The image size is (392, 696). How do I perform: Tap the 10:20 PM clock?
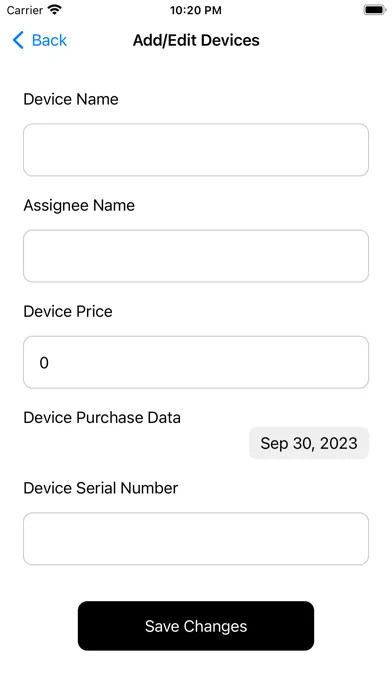(x=196, y=10)
